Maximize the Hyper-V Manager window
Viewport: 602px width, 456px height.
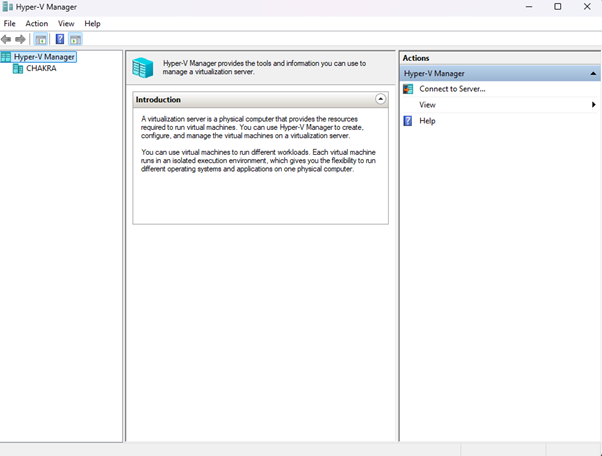tap(557, 7)
